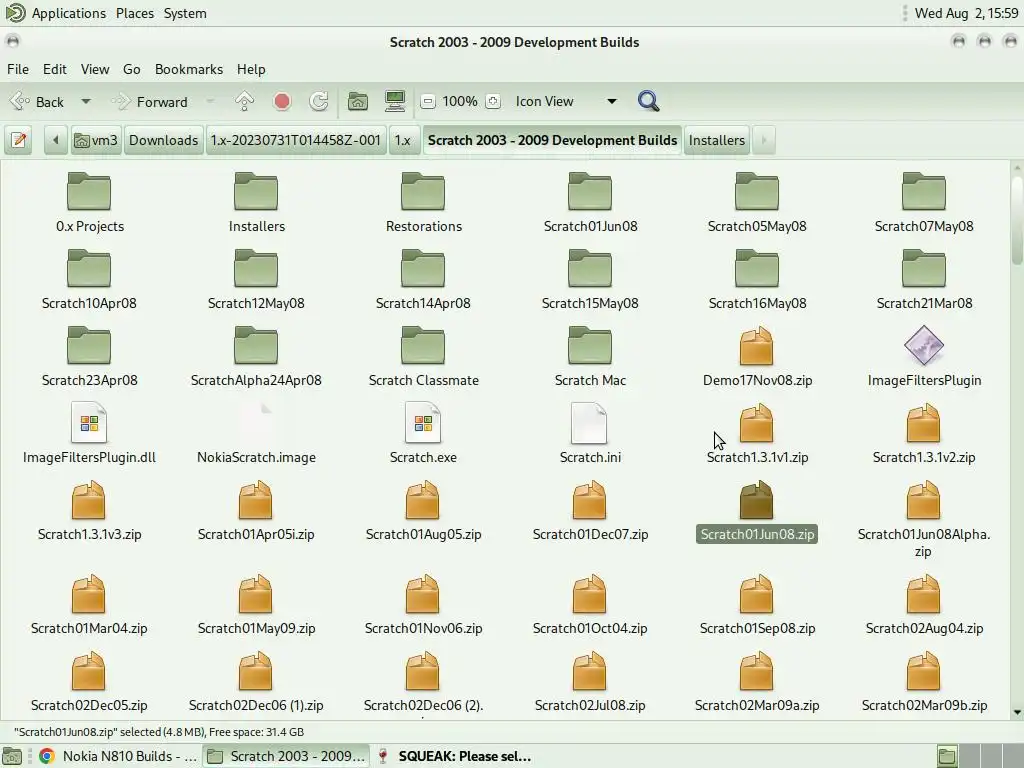Open the Help menu
The width and height of the screenshot is (1024, 768).
point(251,69)
